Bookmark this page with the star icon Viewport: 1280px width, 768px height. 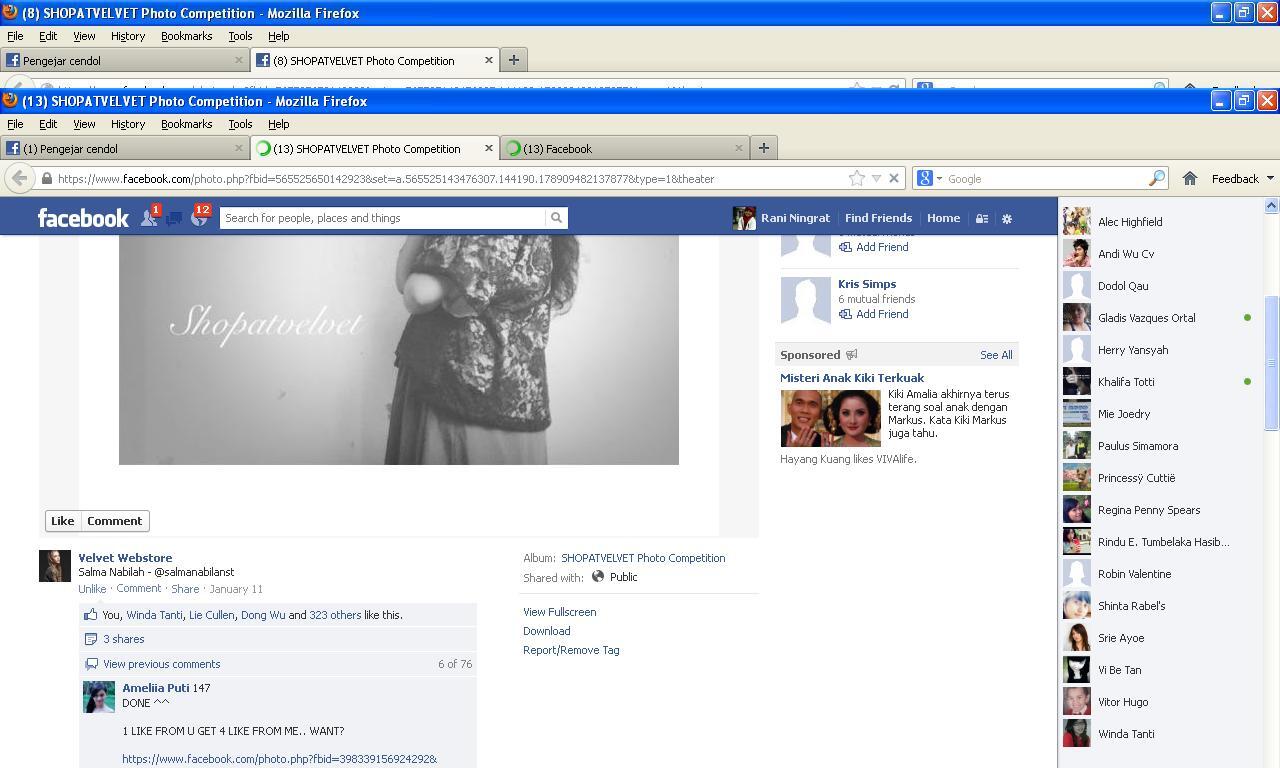click(x=857, y=178)
